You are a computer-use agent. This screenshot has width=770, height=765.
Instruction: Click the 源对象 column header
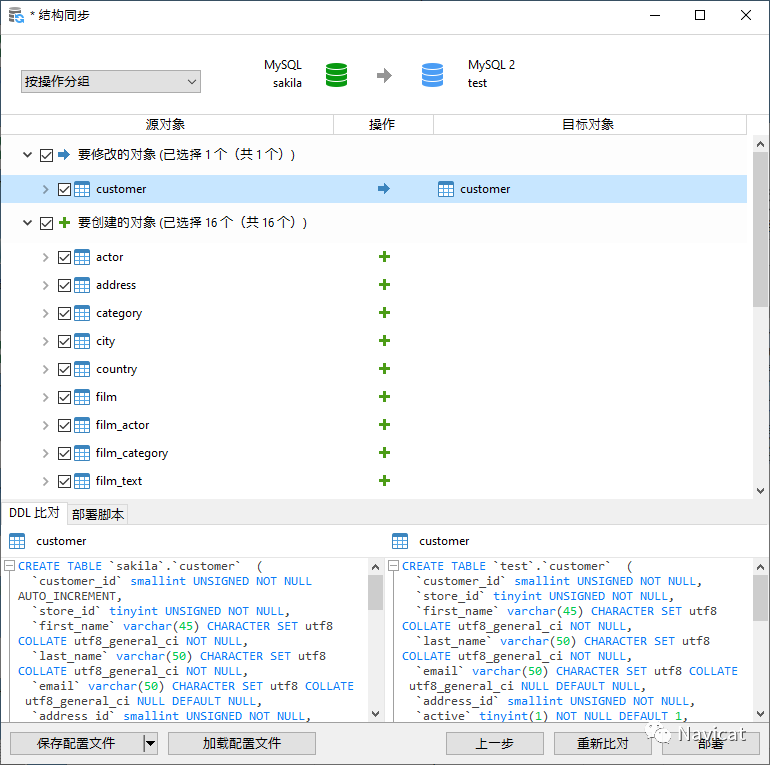click(166, 124)
